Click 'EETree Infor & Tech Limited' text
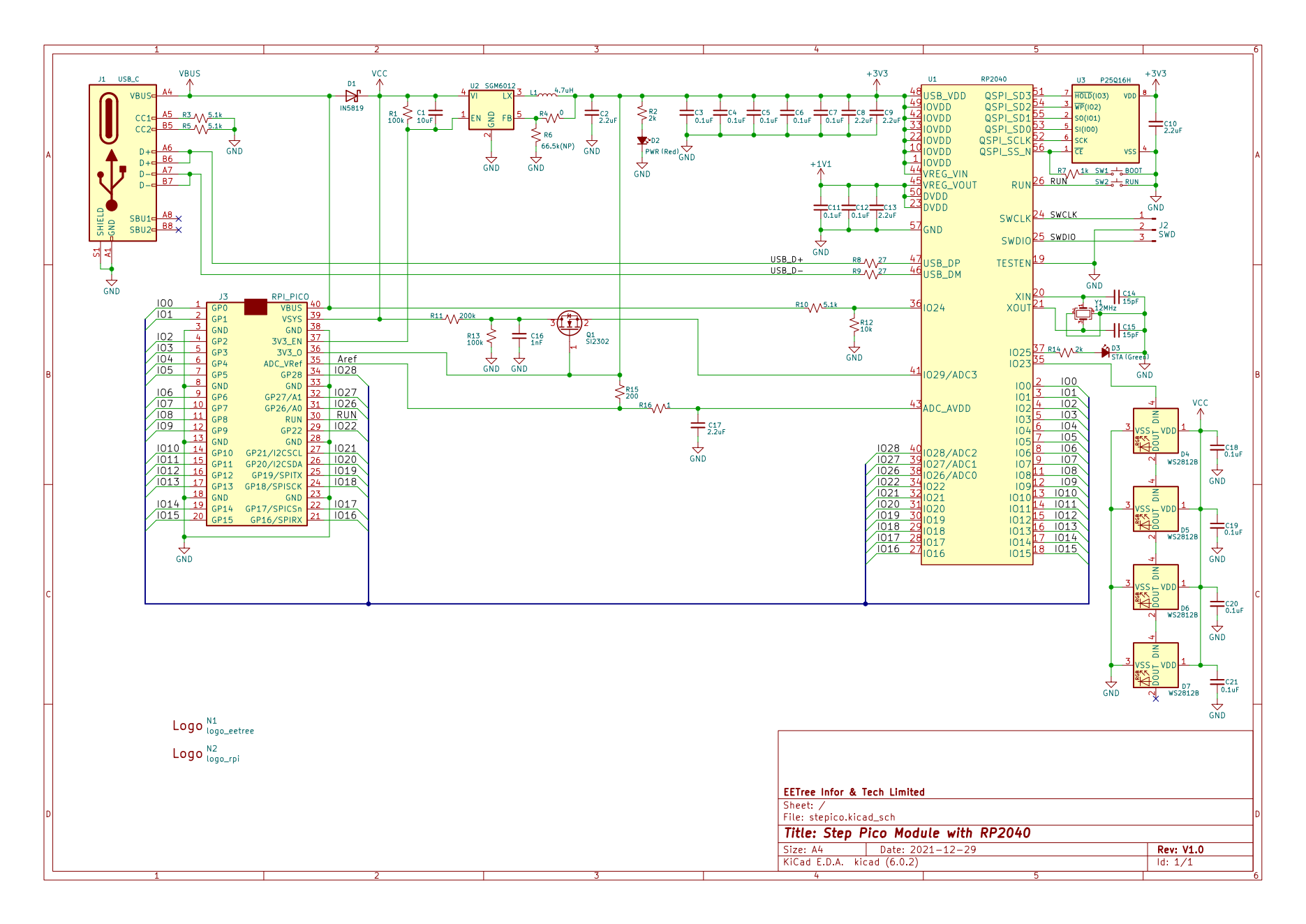Screen dimensions: 1306x924 [x=854, y=792]
